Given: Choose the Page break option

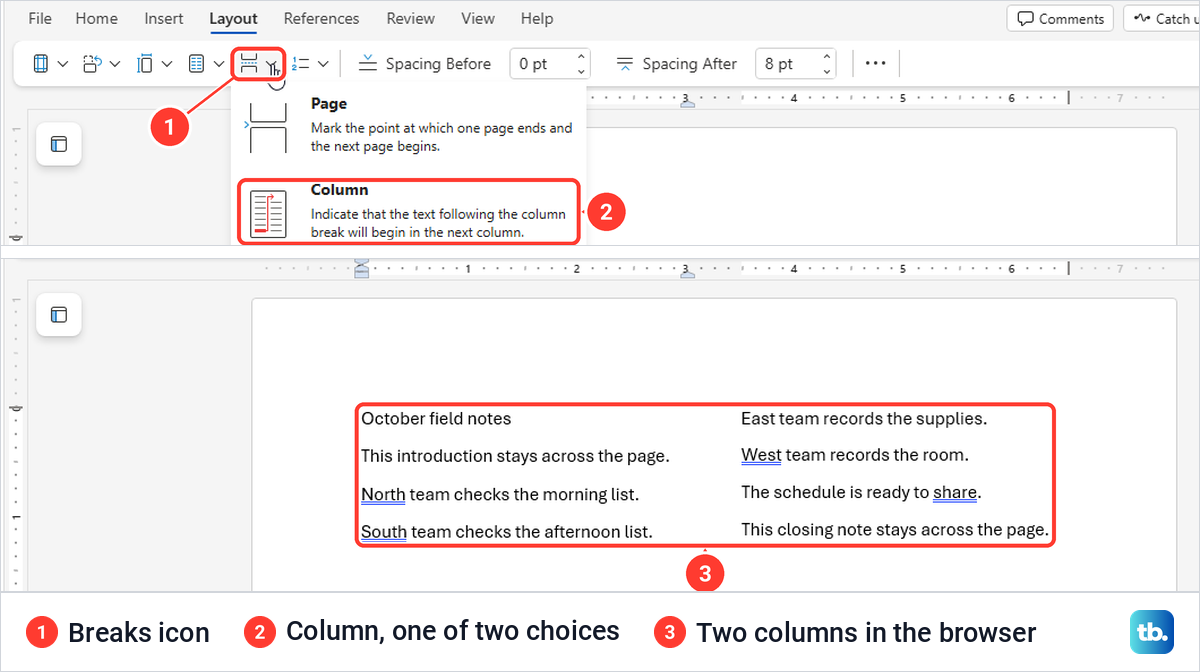Looking at the screenshot, I should click(x=409, y=124).
